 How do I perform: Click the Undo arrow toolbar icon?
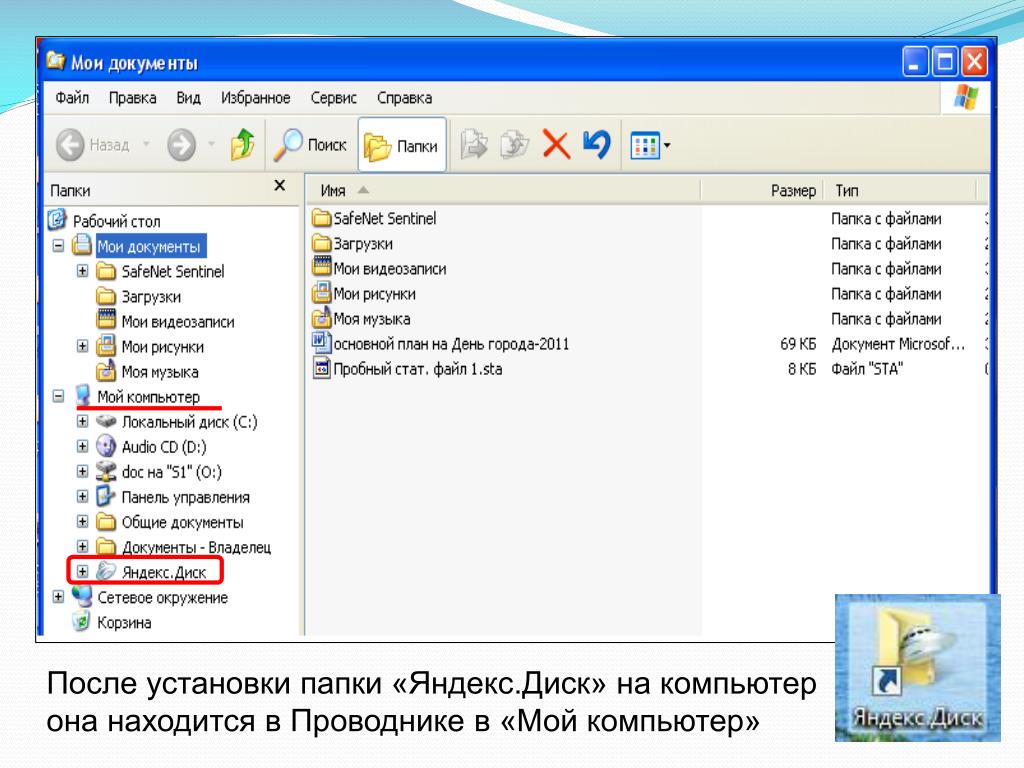[x=596, y=146]
